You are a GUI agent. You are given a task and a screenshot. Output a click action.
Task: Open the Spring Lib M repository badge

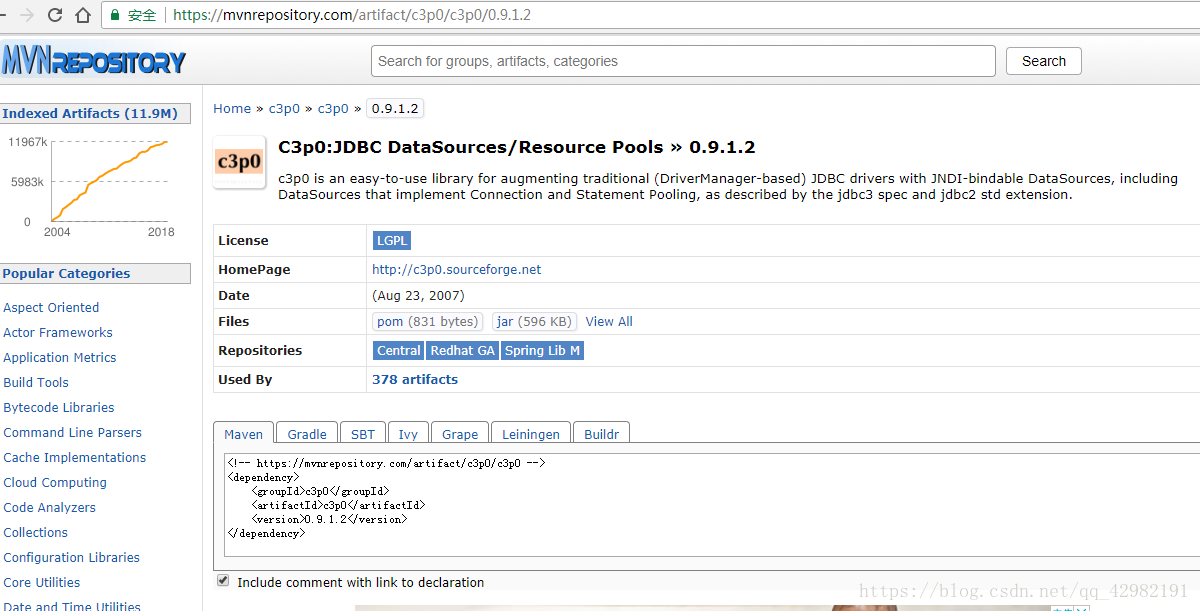542,350
